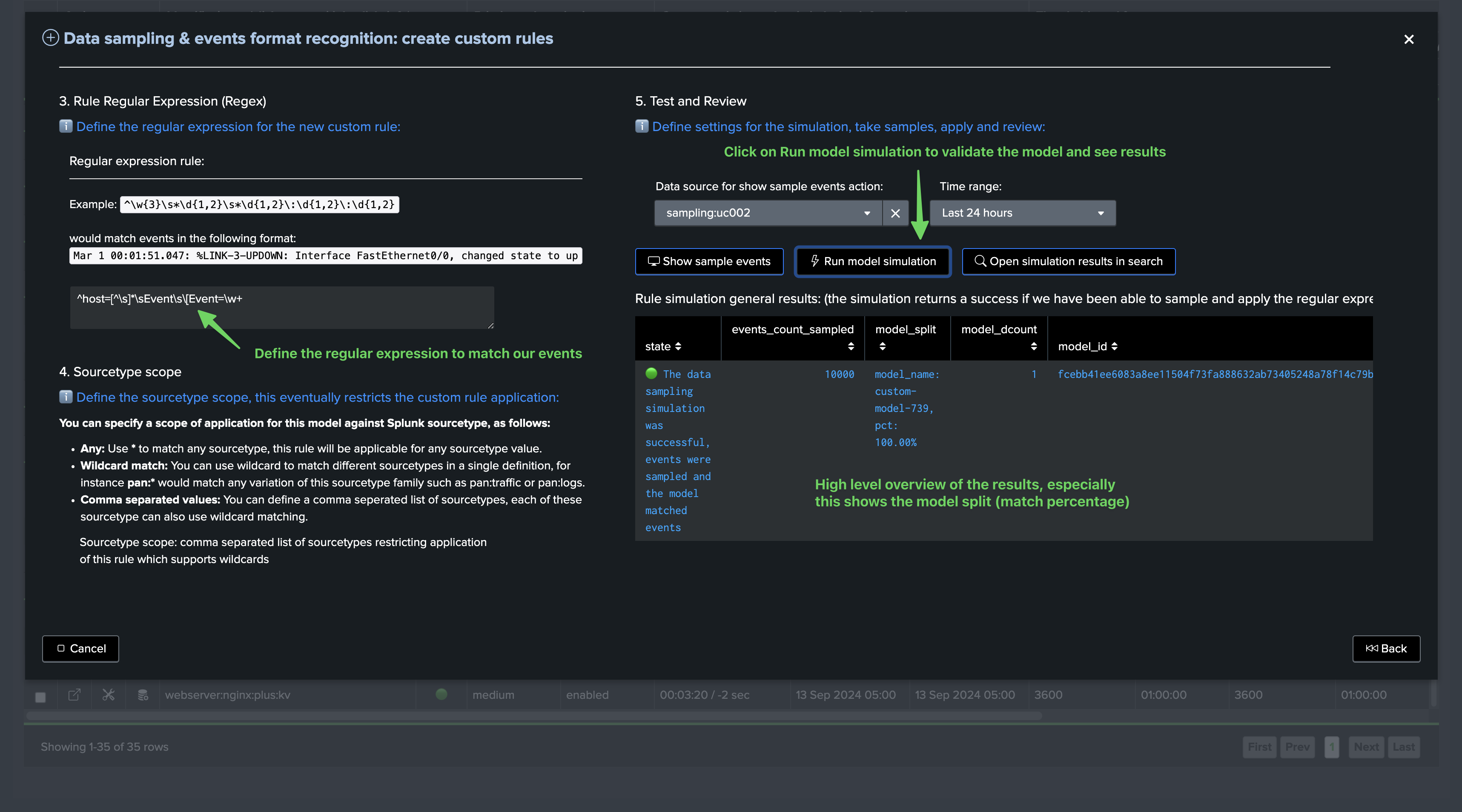Toggle the webserver:nginx:plus:kv row checkbox

click(40, 696)
